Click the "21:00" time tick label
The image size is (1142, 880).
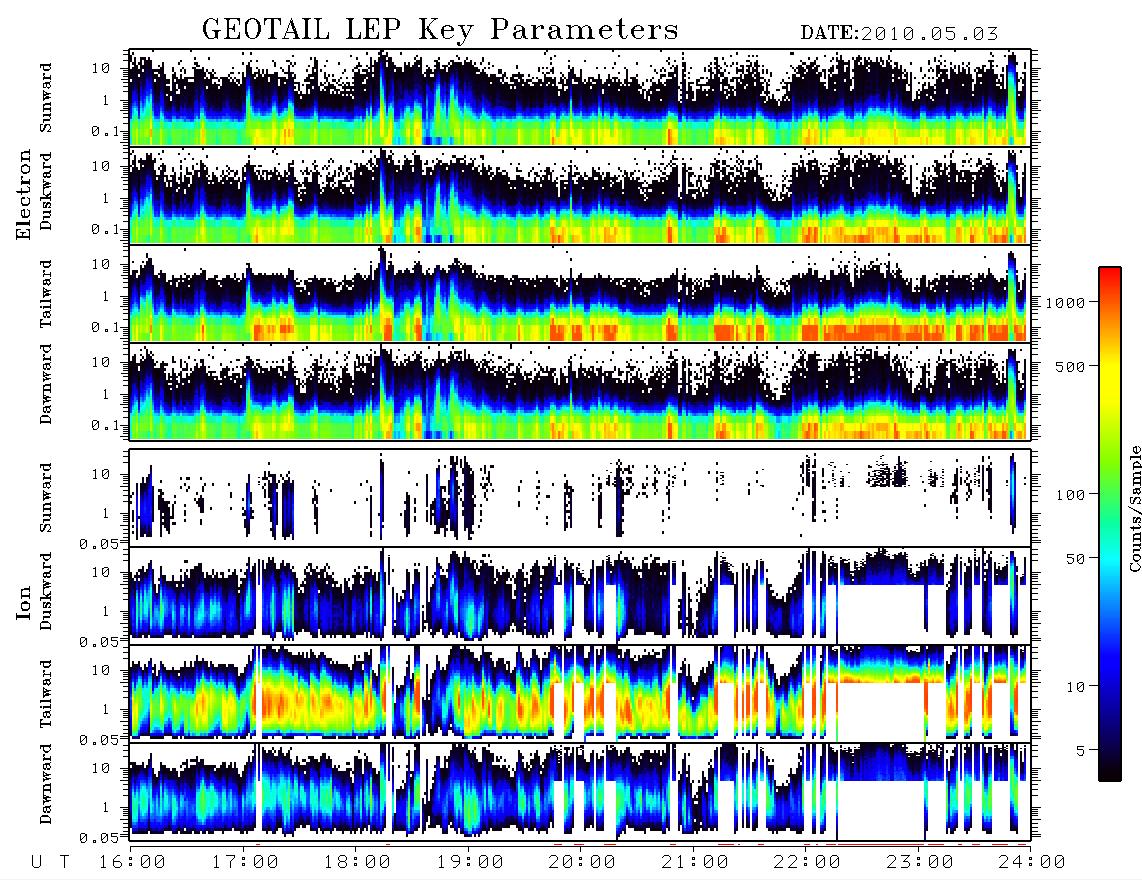coord(696,862)
